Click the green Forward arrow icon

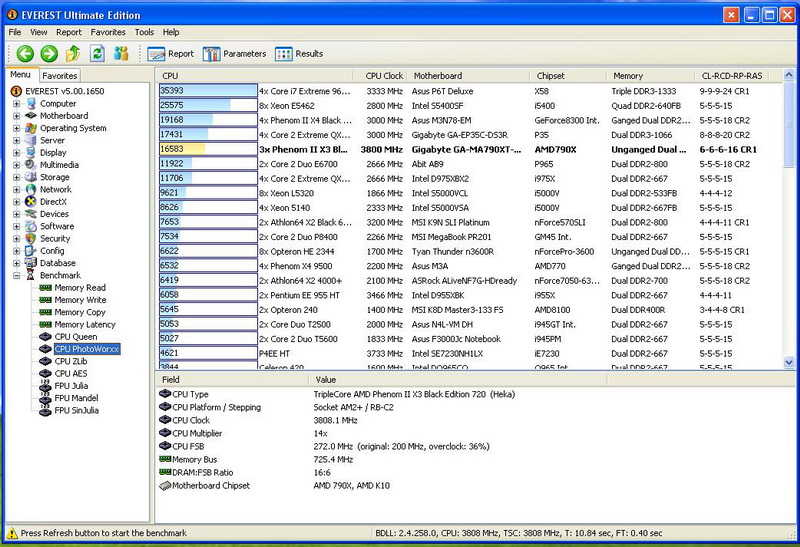pos(49,54)
